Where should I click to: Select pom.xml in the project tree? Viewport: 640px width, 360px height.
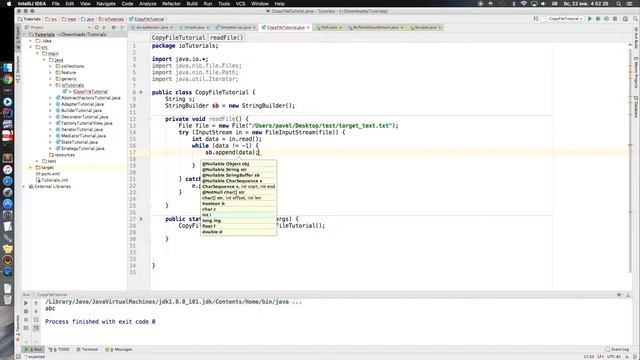click(x=51, y=174)
